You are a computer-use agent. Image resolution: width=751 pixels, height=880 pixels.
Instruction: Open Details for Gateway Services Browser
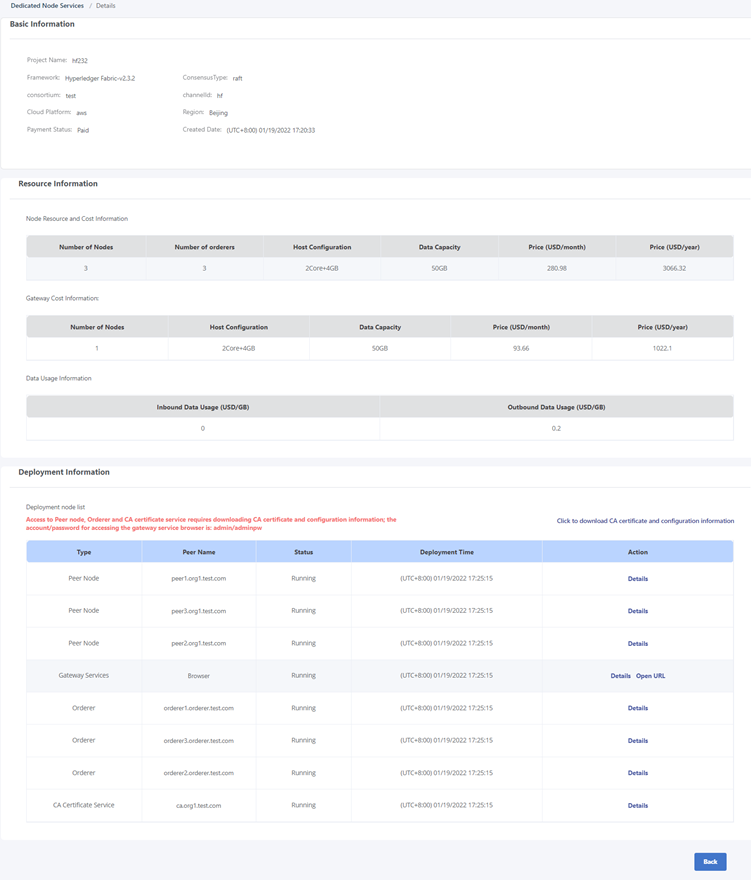620,676
